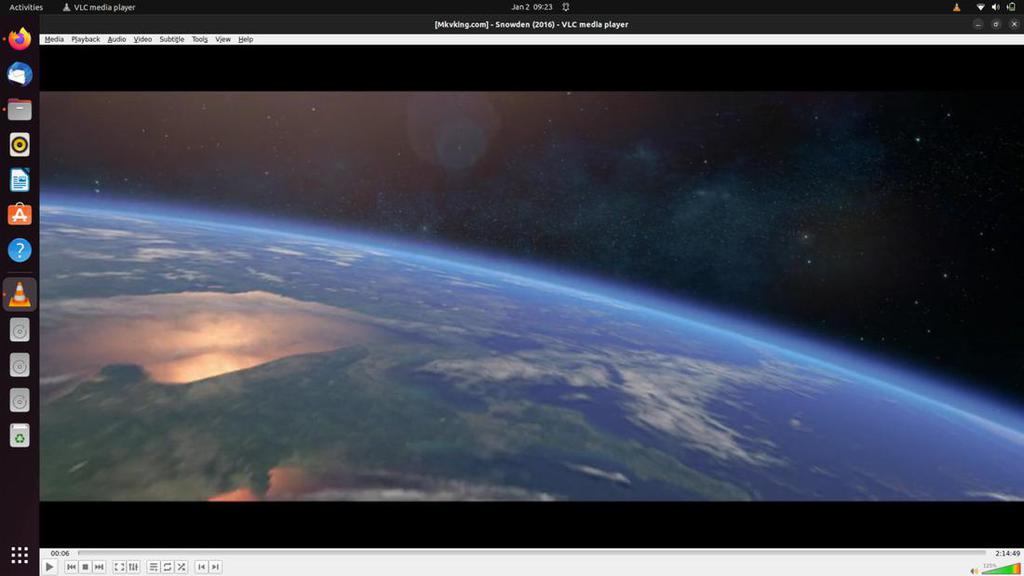Open battery power indicator
This screenshot has height=576, width=1024.
click(1011, 7)
